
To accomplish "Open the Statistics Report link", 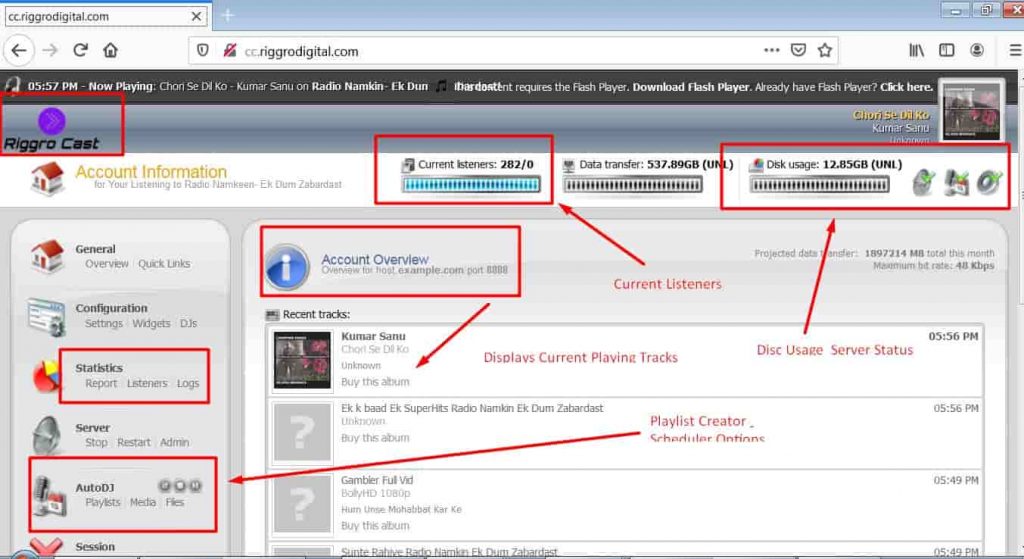I will (101, 383).
